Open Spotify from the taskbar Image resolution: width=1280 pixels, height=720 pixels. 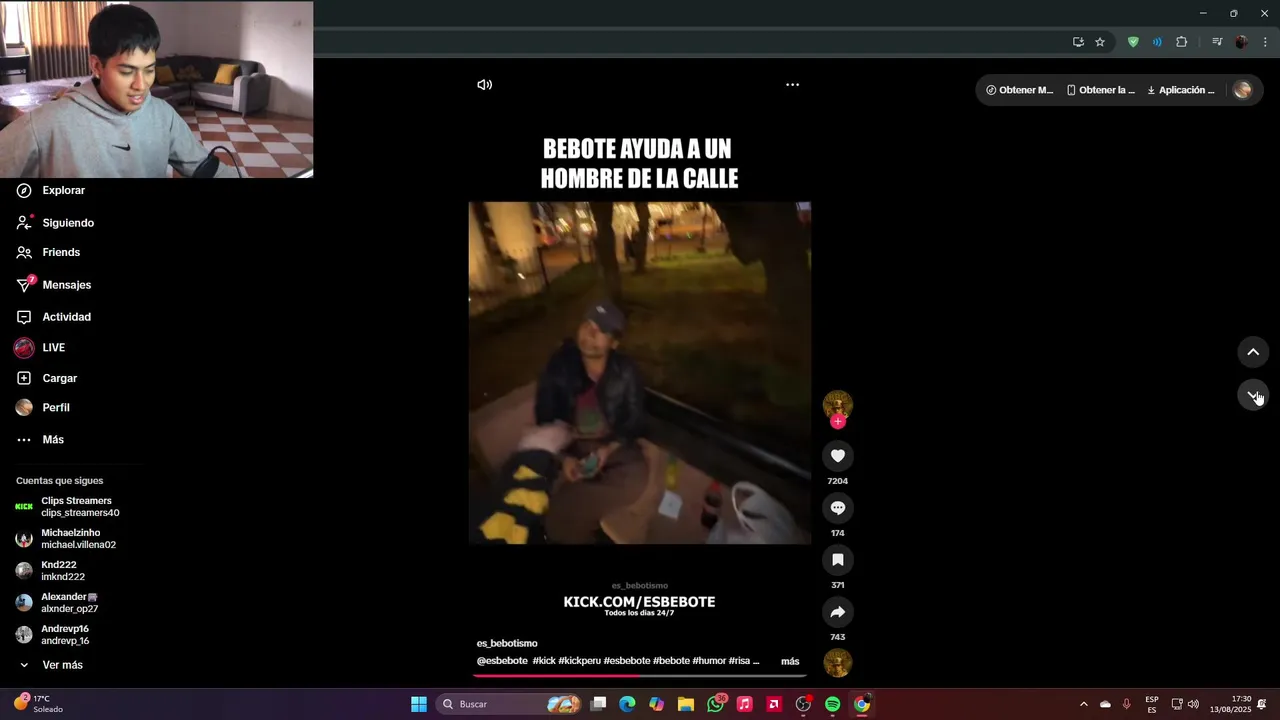pos(832,704)
